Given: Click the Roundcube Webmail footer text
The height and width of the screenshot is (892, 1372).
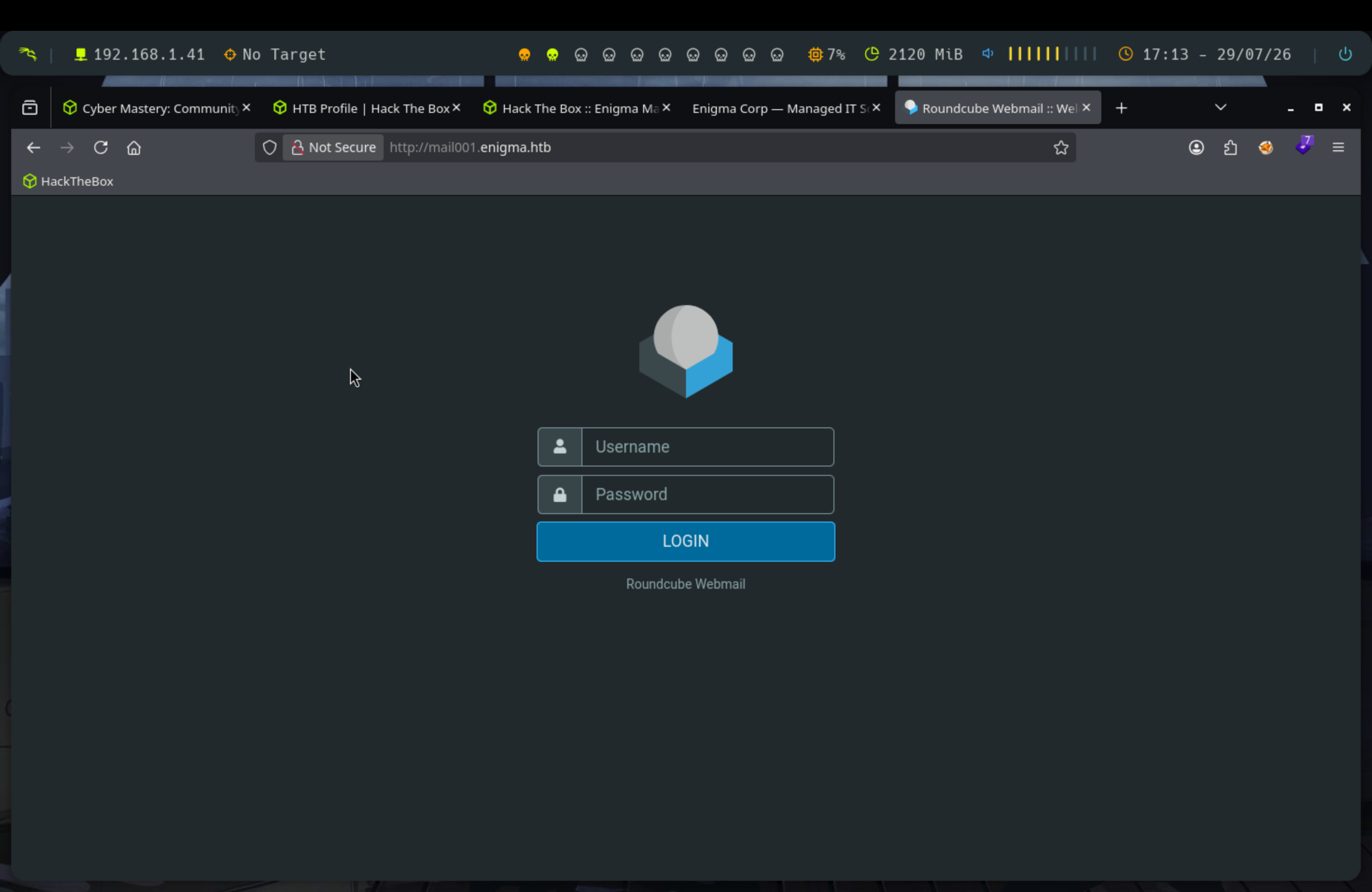Looking at the screenshot, I should [686, 584].
